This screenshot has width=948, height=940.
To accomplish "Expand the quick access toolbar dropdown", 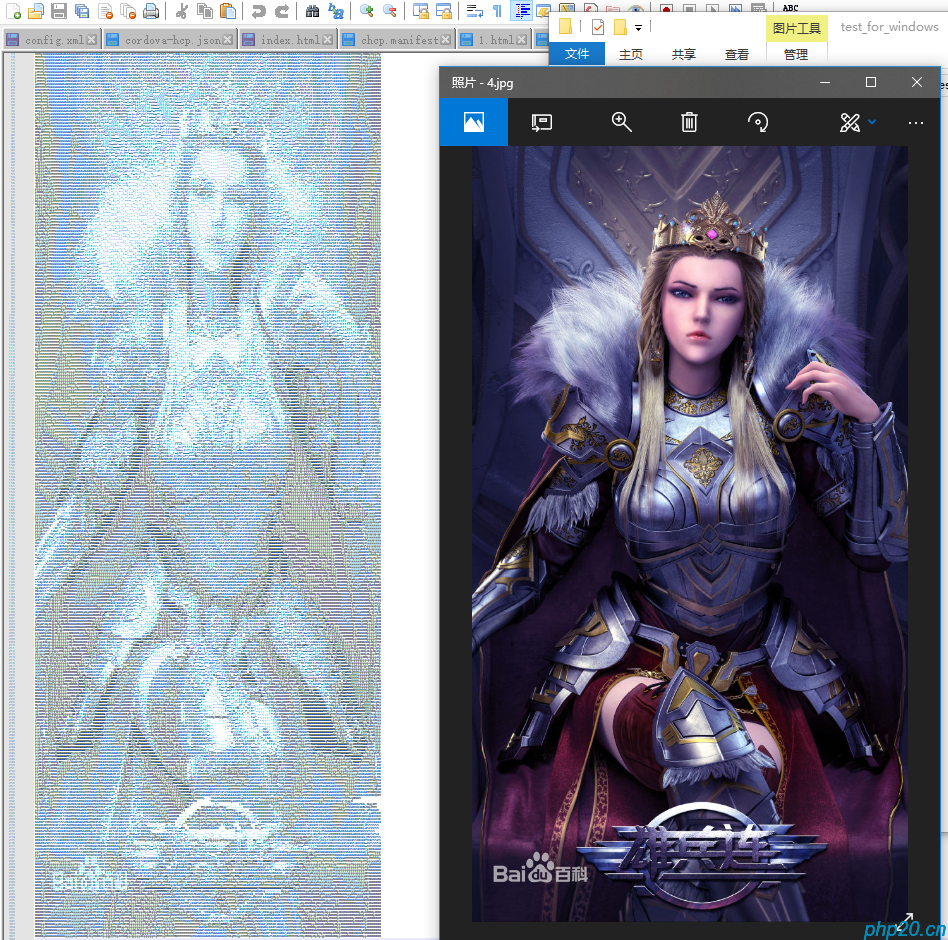I will (x=638, y=28).
